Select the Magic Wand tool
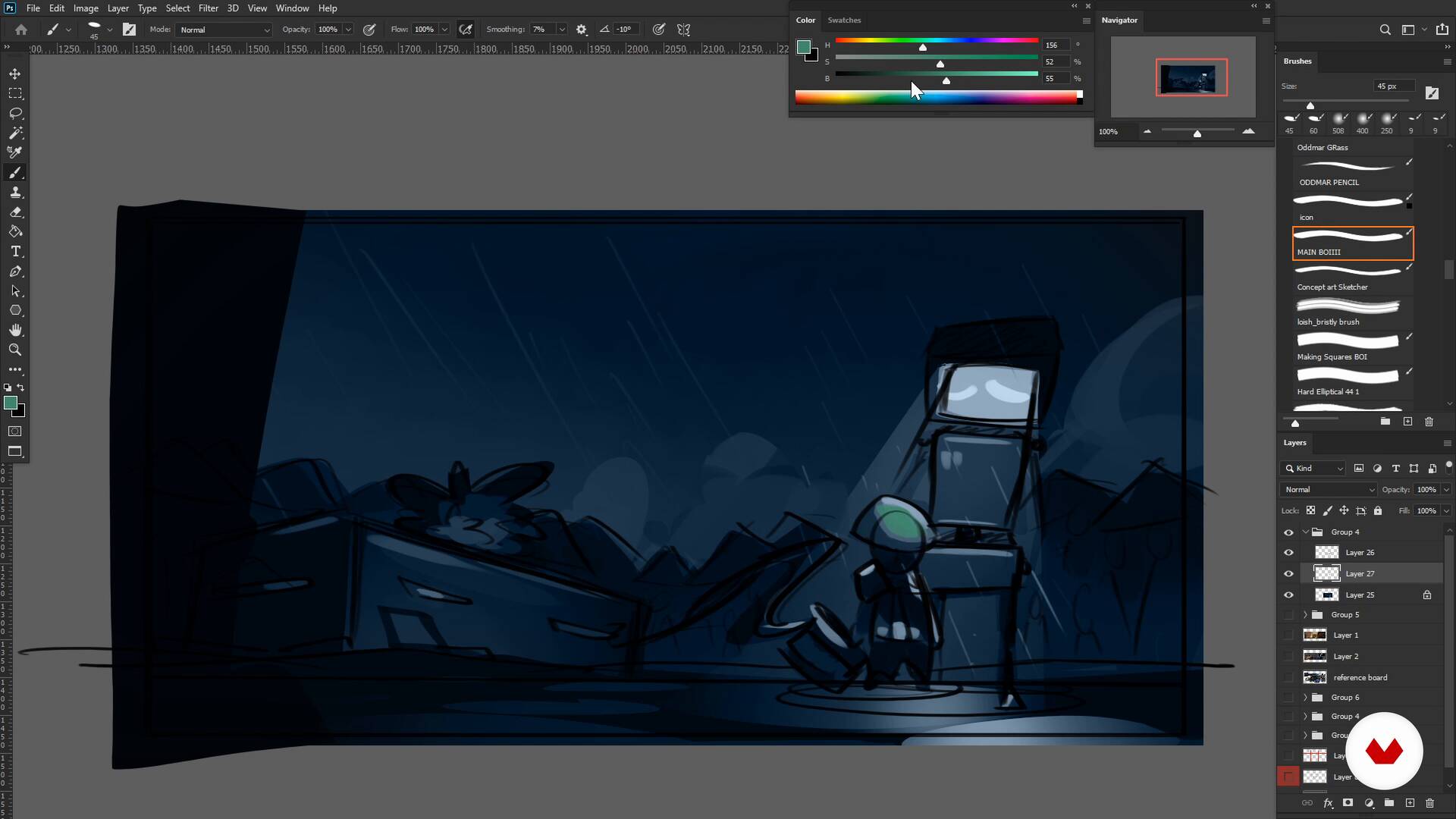The width and height of the screenshot is (1456, 819). click(15, 133)
